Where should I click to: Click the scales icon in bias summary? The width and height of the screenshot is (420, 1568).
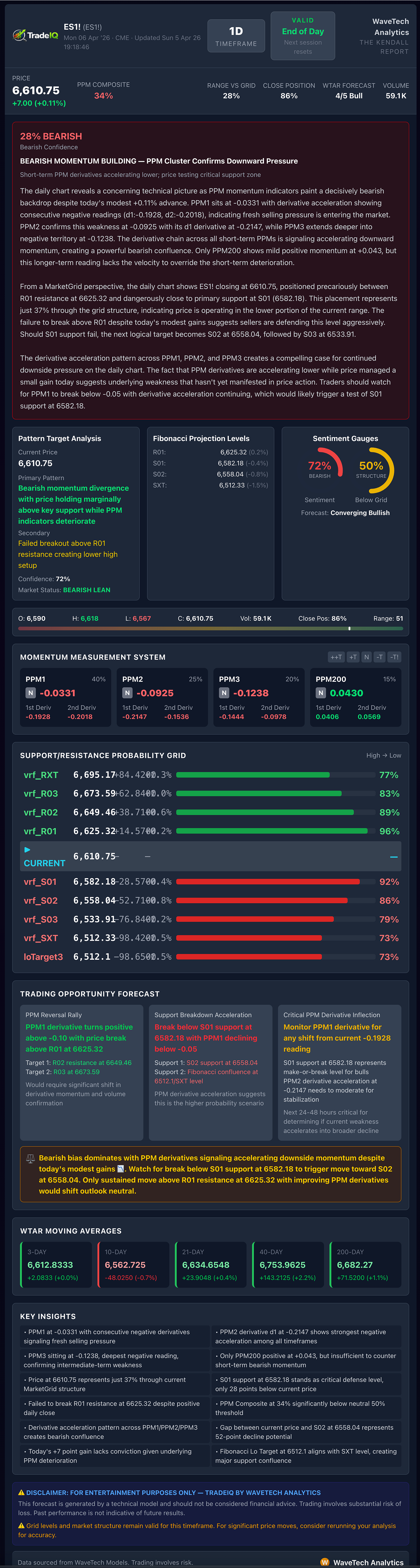tap(31, 1159)
